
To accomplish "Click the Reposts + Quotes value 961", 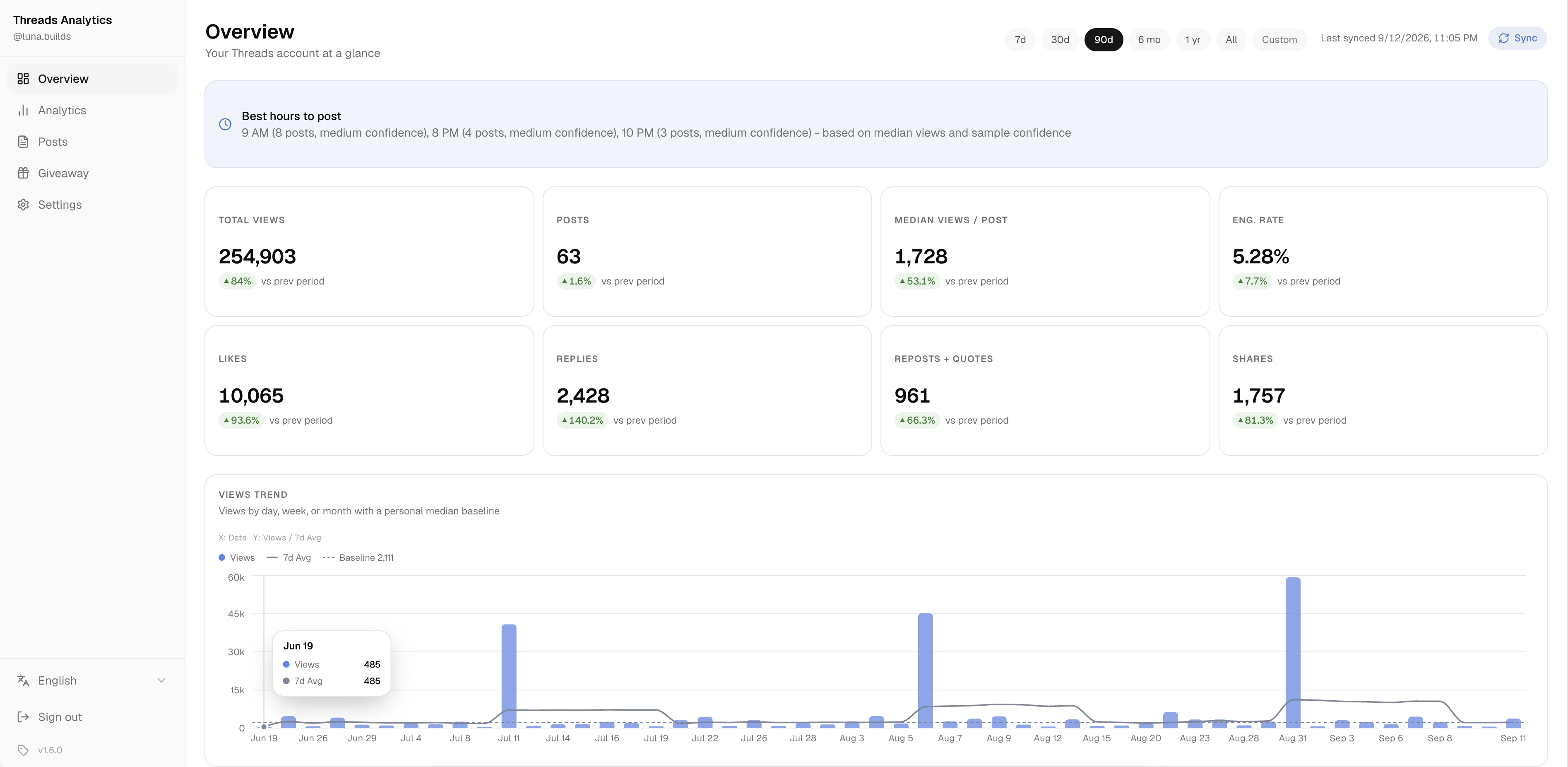I will (x=912, y=396).
